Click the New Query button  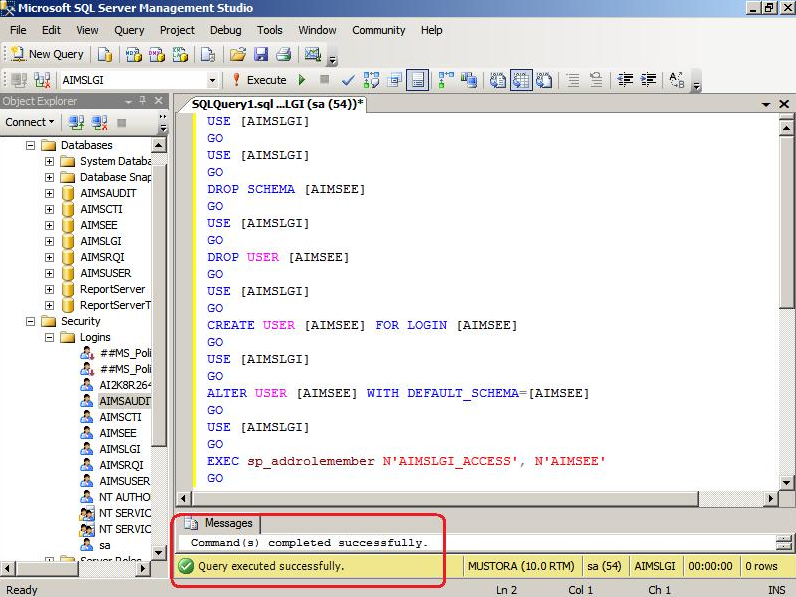[47, 54]
